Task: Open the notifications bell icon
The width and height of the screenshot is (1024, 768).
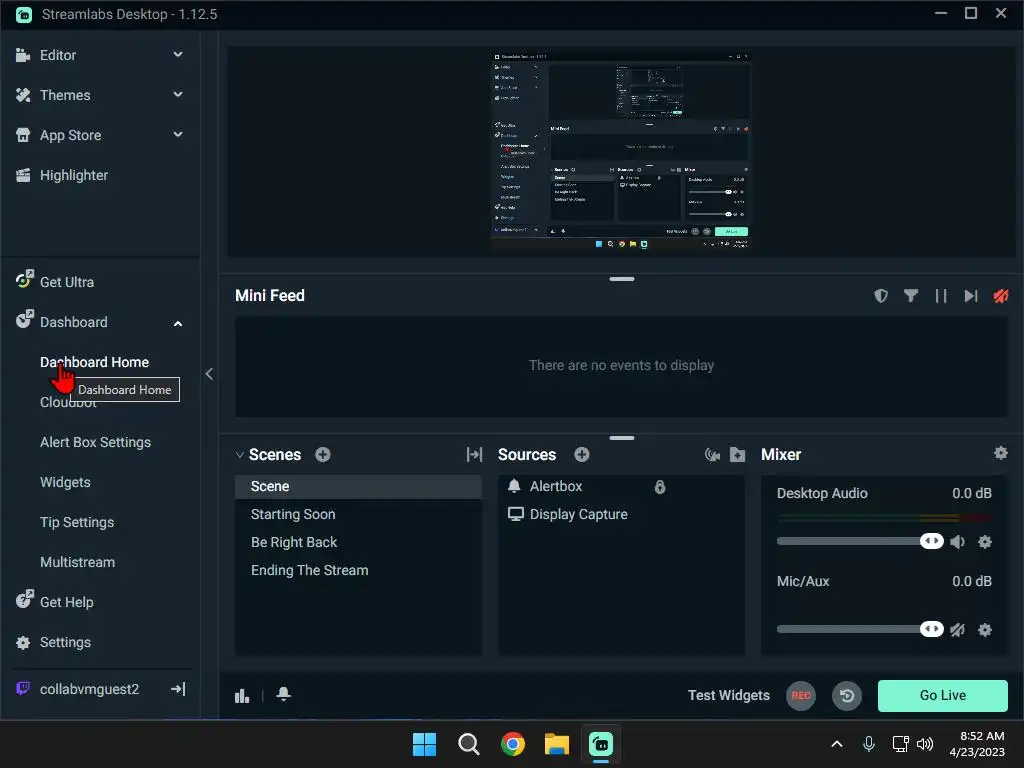Action: (283, 694)
